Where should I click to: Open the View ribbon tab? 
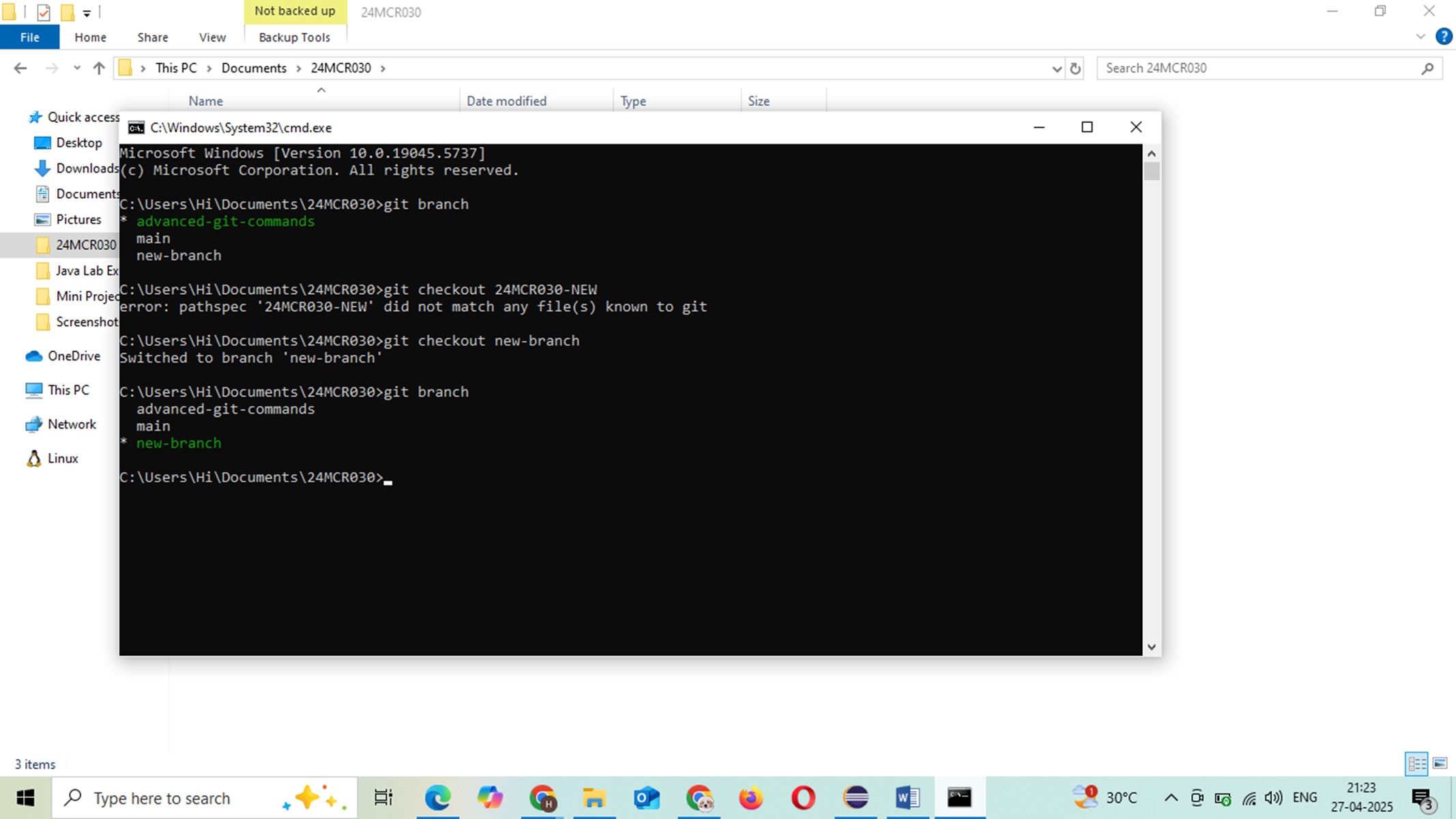point(212,38)
